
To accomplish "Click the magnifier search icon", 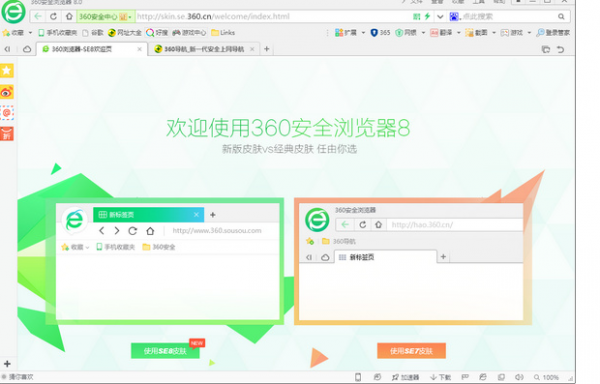I will tap(561, 16).
